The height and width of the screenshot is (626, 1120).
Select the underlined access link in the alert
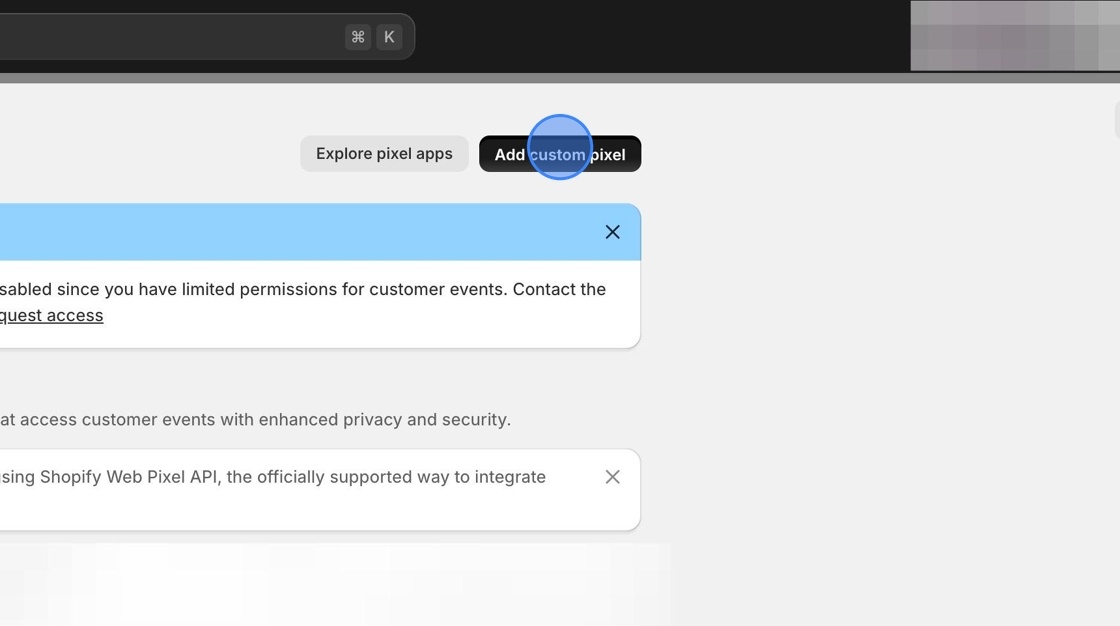tap(50, 315)
